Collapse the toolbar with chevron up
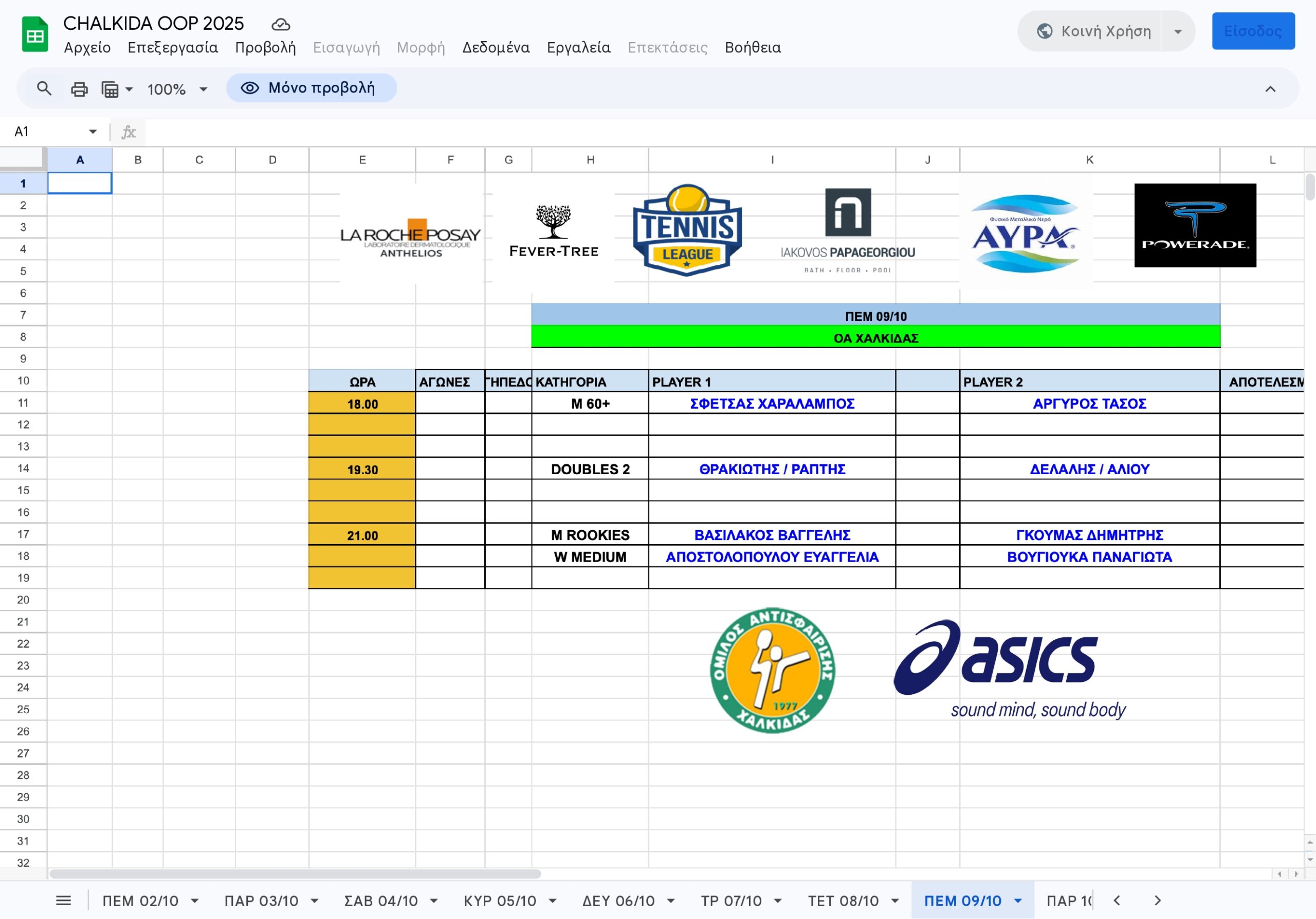1316x919 pixels. (x=1270, y=89)
